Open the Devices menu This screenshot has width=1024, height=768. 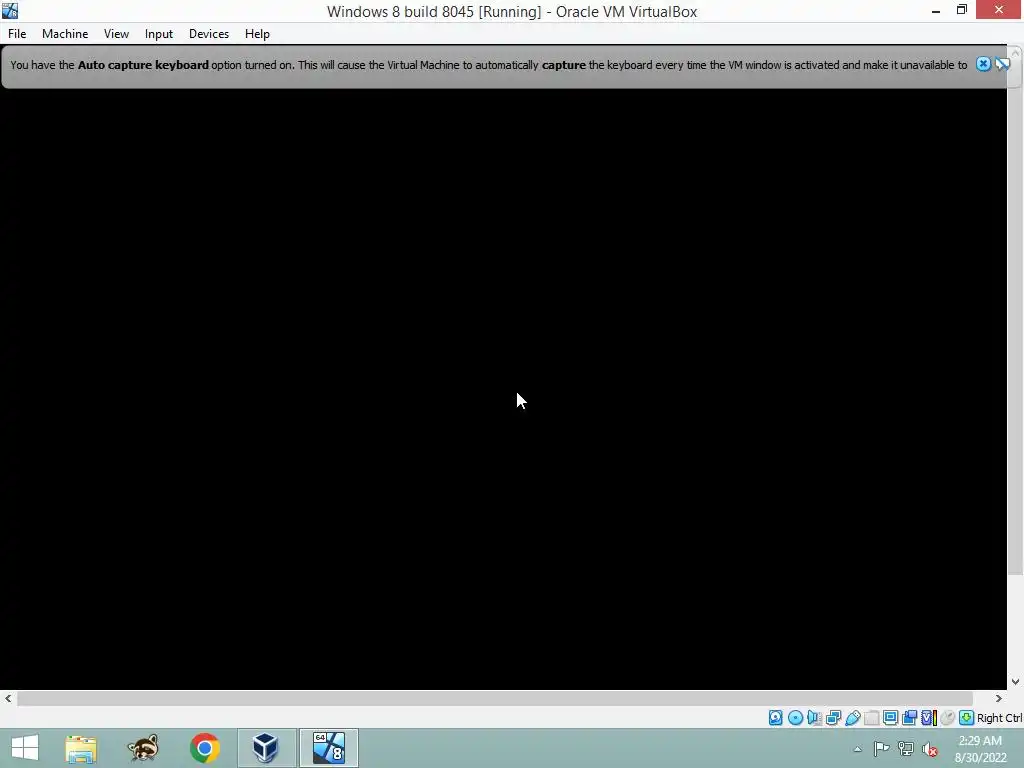pyautogui.click(x=209, y=34)
